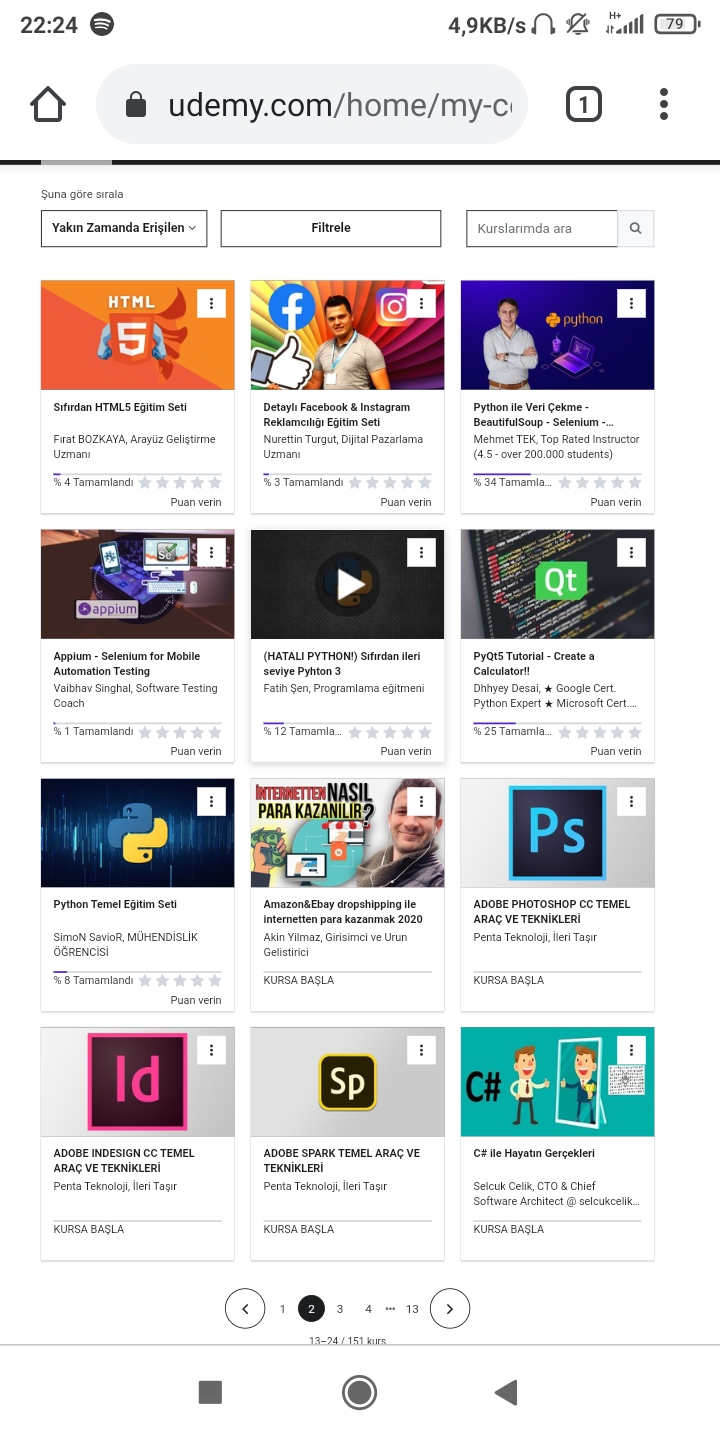This screenshot has height=1440, width=720.
Task: Open PyQt5 Tutorial - Create a Calculator title
Action: (x=534, y=664)
